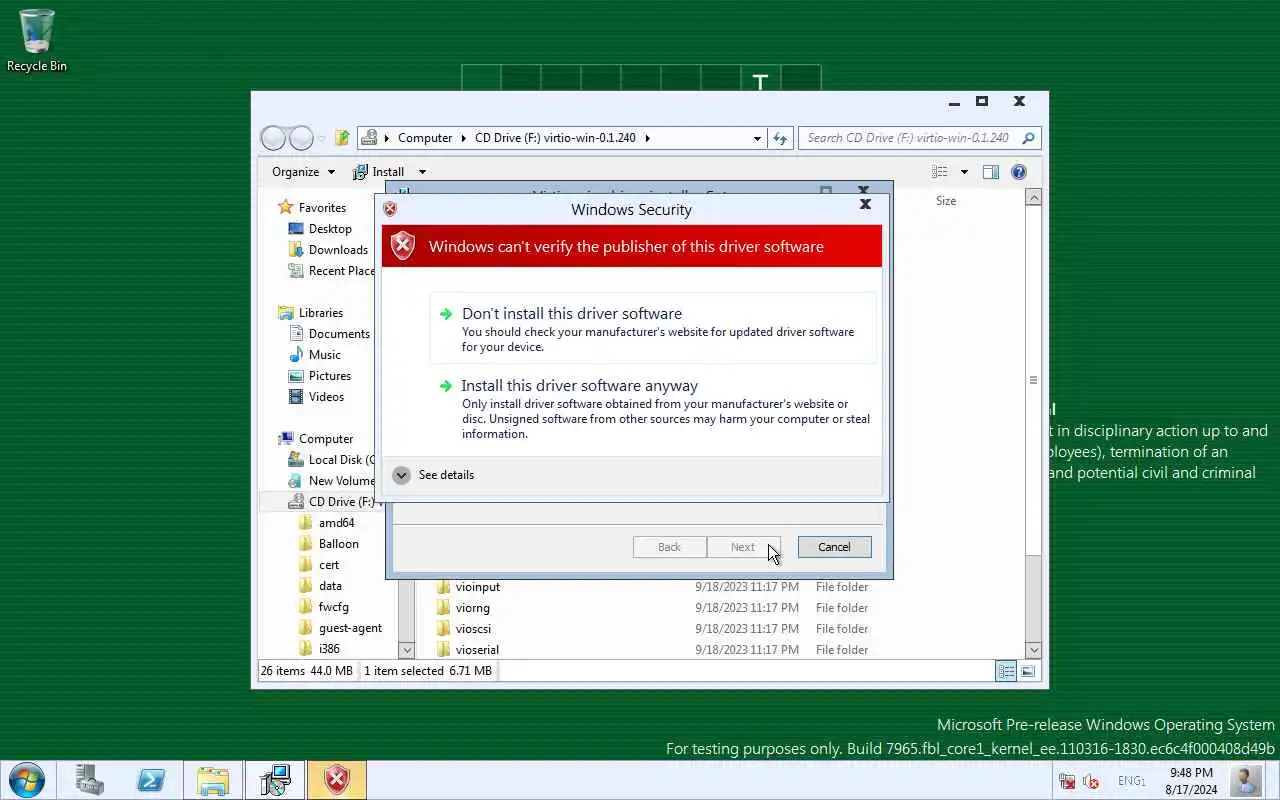Open guest-agent folder in tree
Screen dimensions: 1280x800
pyautogui.click(x=341, y=628)
